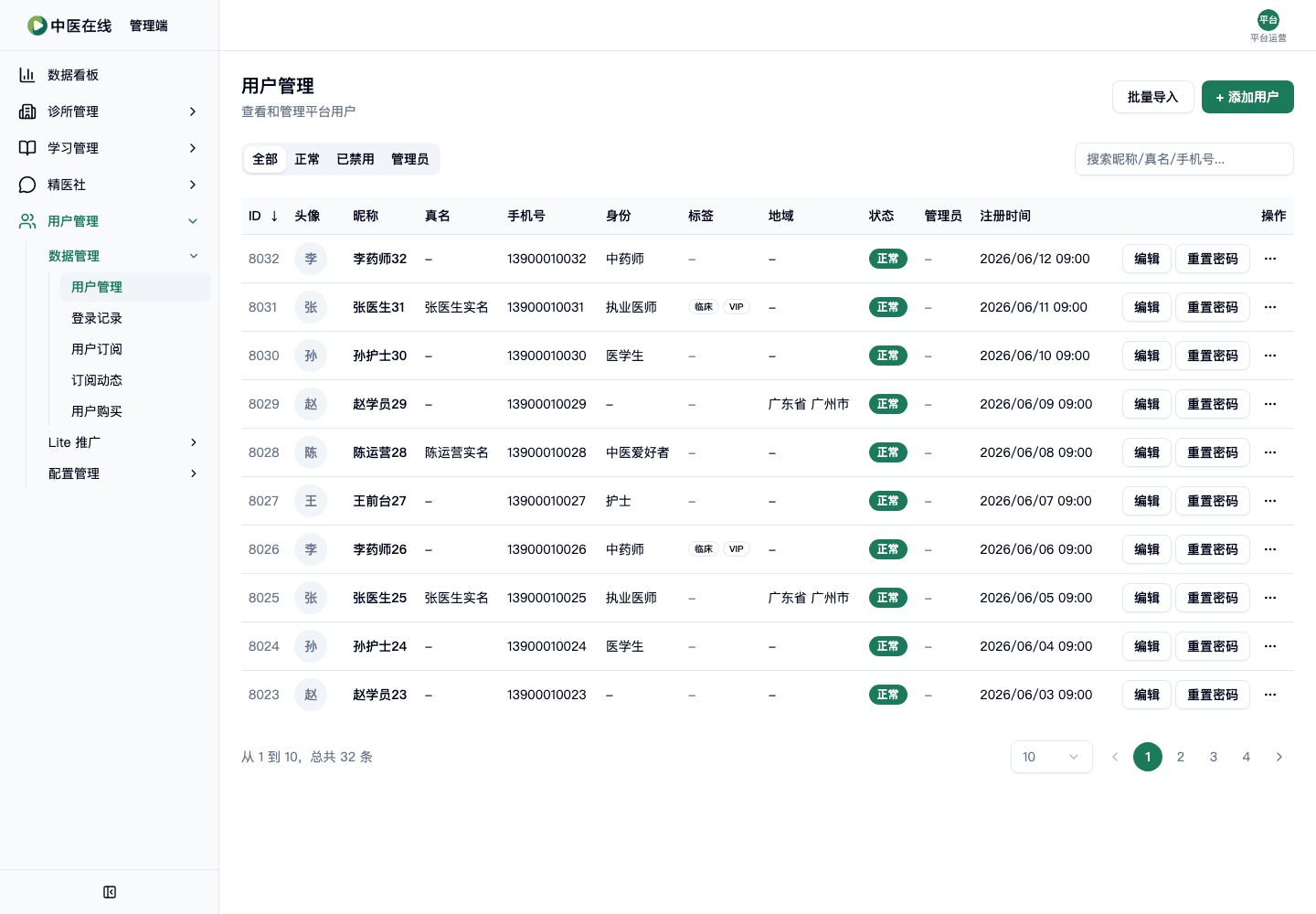Image resolution: width=1316 pixels, height=914 pixels.
Task: Expand 配置管理 submenu chevron
Action: [194, 473]
